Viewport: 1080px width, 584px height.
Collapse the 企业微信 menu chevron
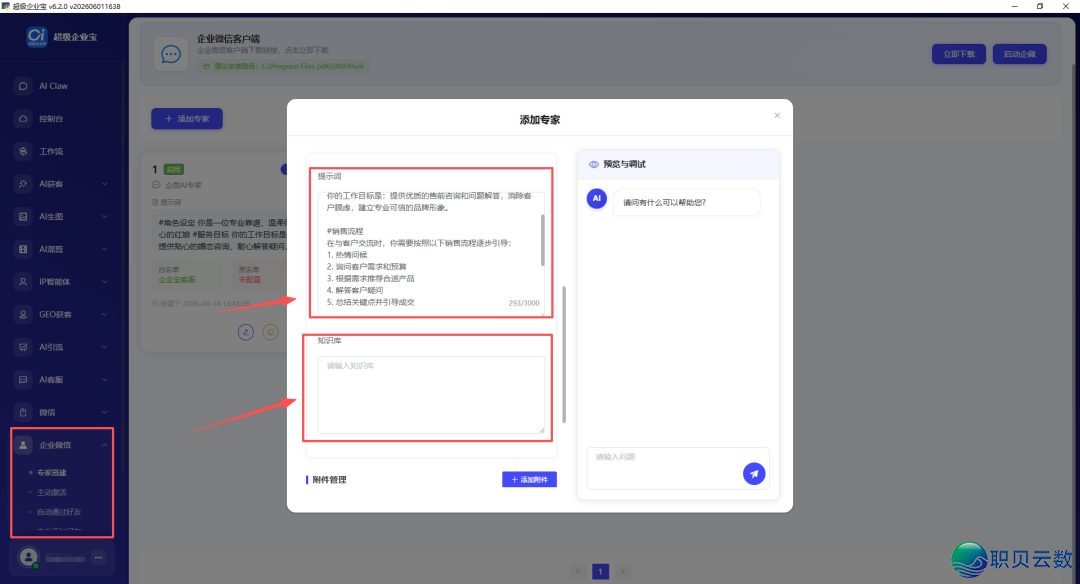point(105,445)
